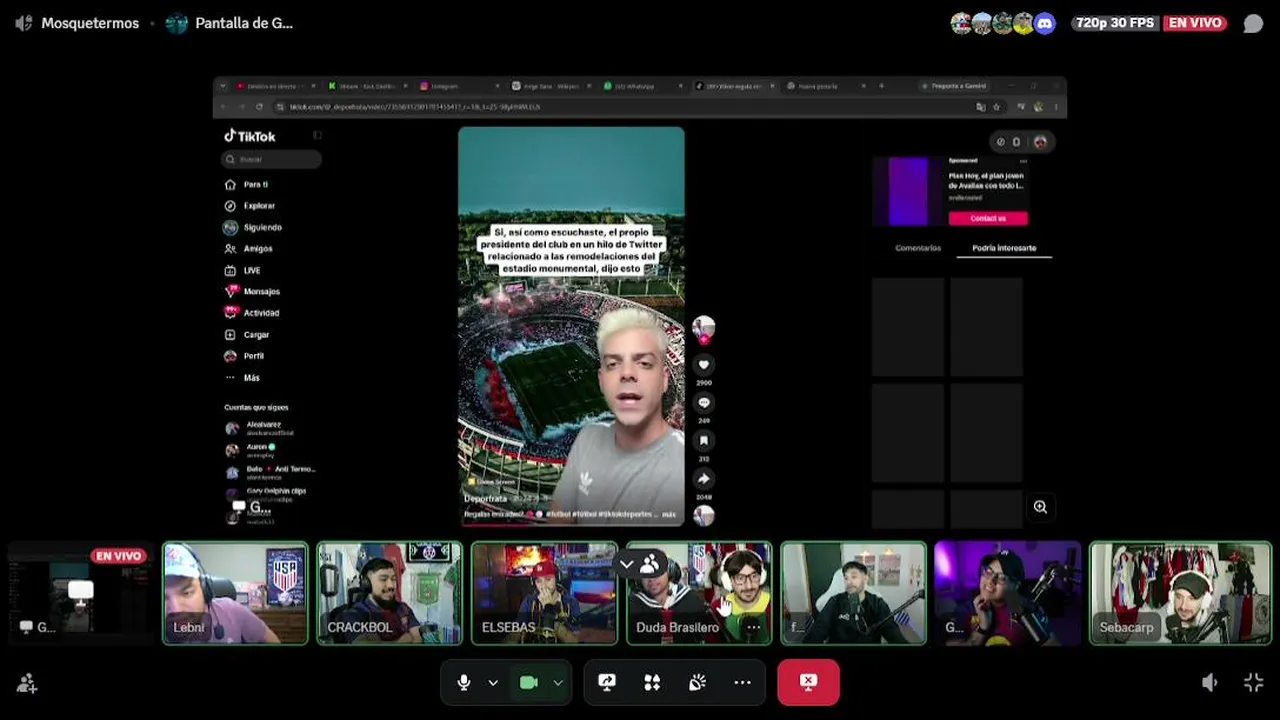
Task: Click the EN VIVO badge in header
Action: point(1196,23)
